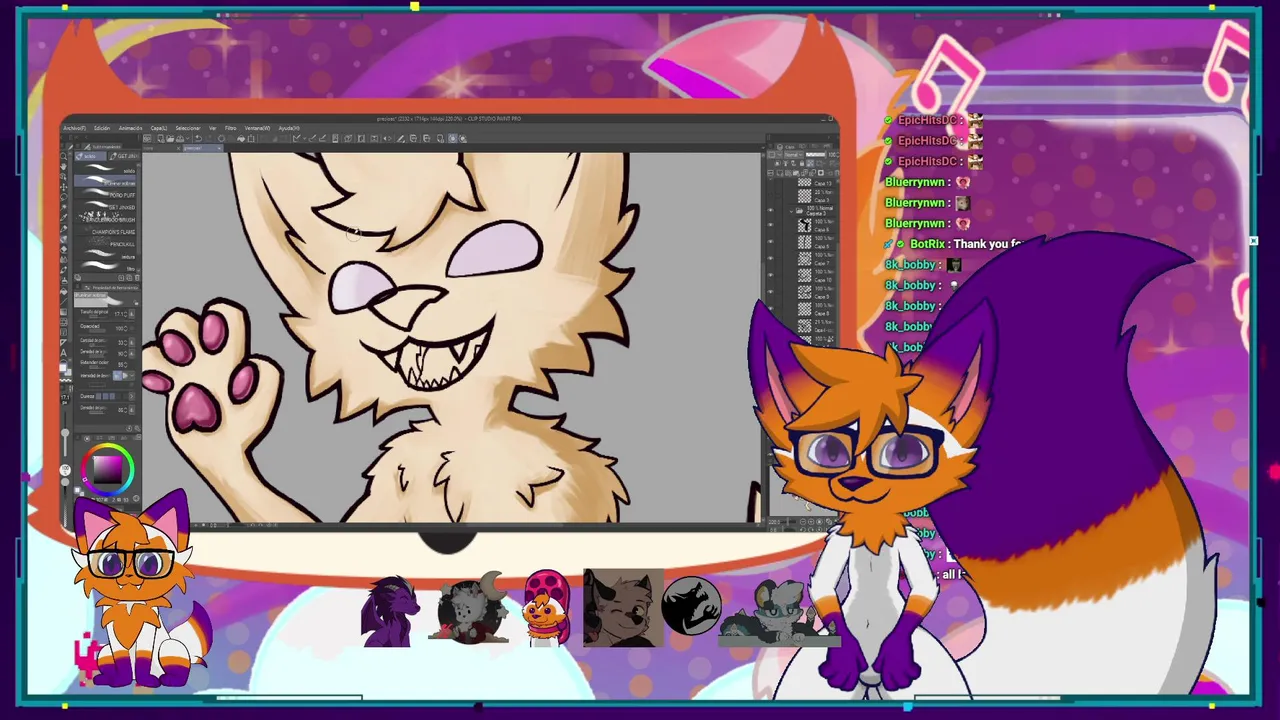Open the Edición menu
Image resolution: width=1280 pixels, height=720 pixels.
pos(102,128)
